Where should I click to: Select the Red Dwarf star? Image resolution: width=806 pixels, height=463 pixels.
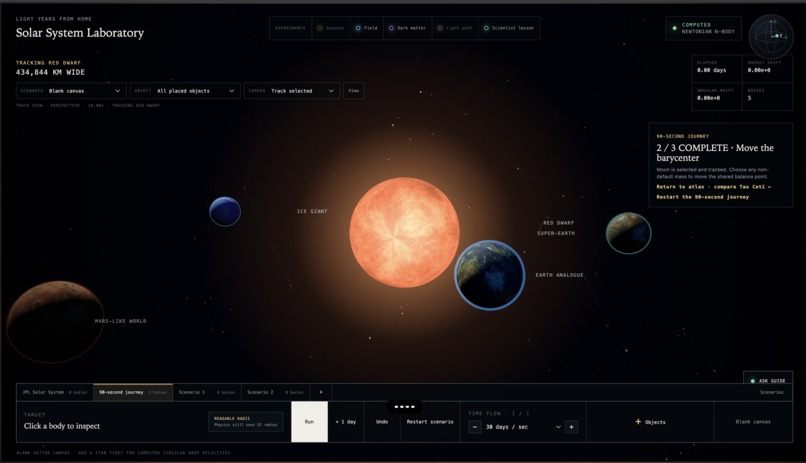pos(405,232)
